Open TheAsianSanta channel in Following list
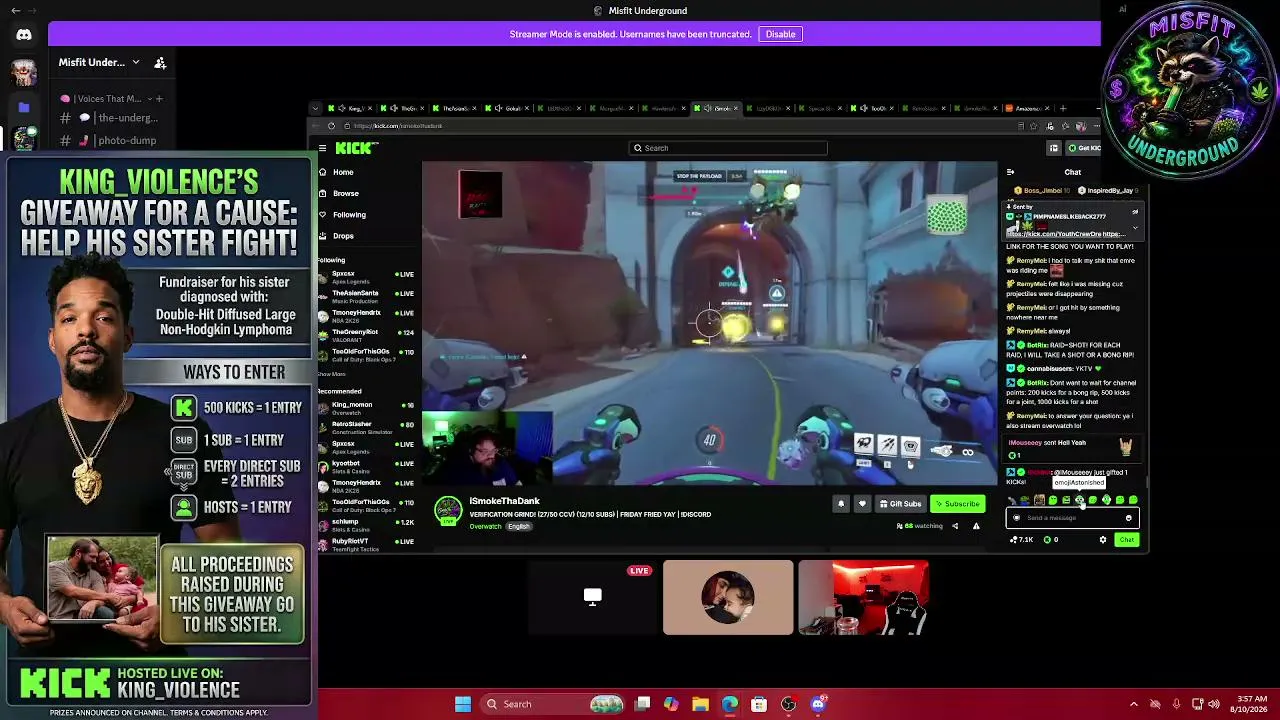 point(366,297)
